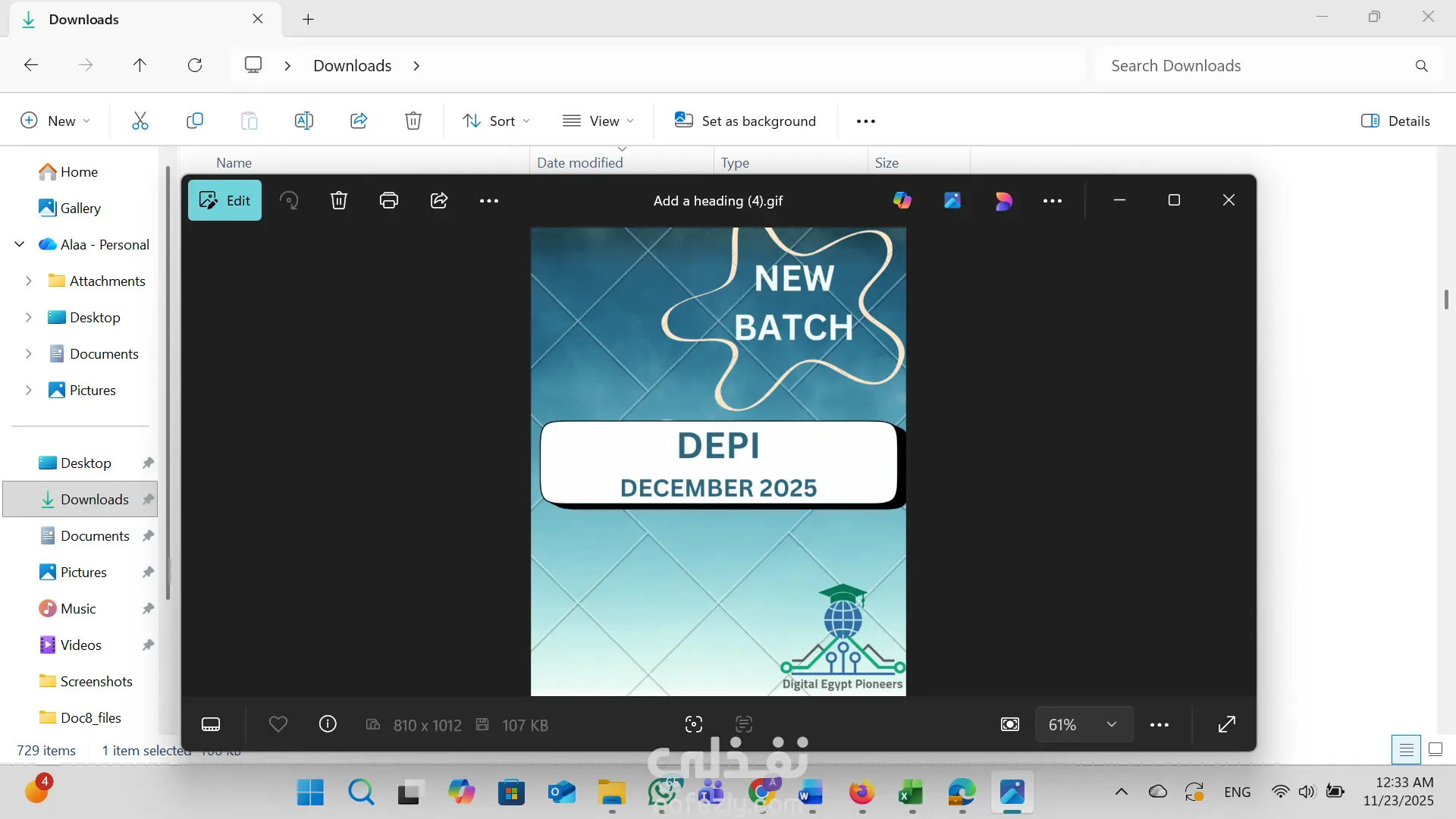Open the Copilot icon in Photos
This screenshot has height=819, width=1456.
tap(902, 200)
